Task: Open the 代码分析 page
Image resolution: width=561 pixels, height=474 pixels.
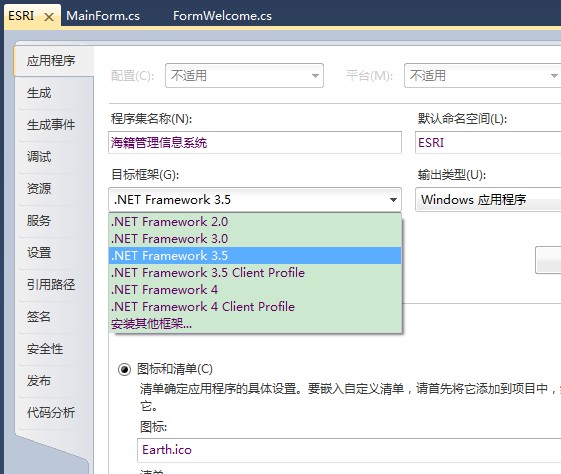Action: click(x=54, y=412)
